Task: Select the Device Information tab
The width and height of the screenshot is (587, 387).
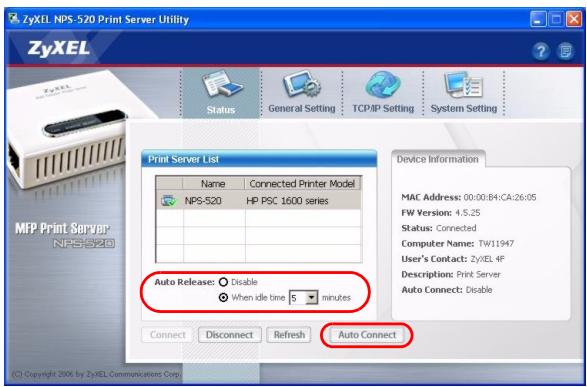Action: [438, 159]
